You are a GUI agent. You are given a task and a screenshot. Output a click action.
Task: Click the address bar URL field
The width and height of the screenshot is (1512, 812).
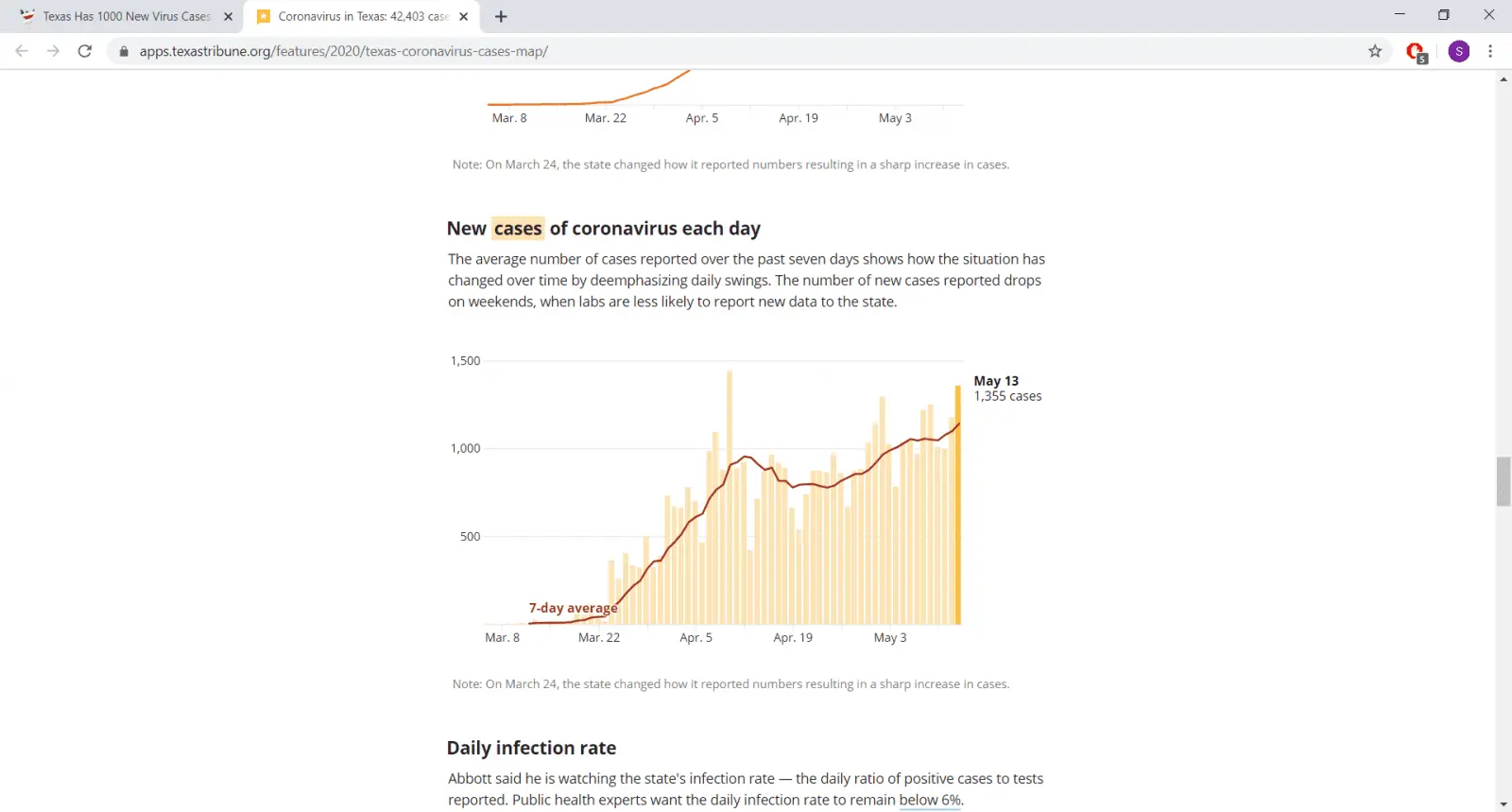[661, 51]
